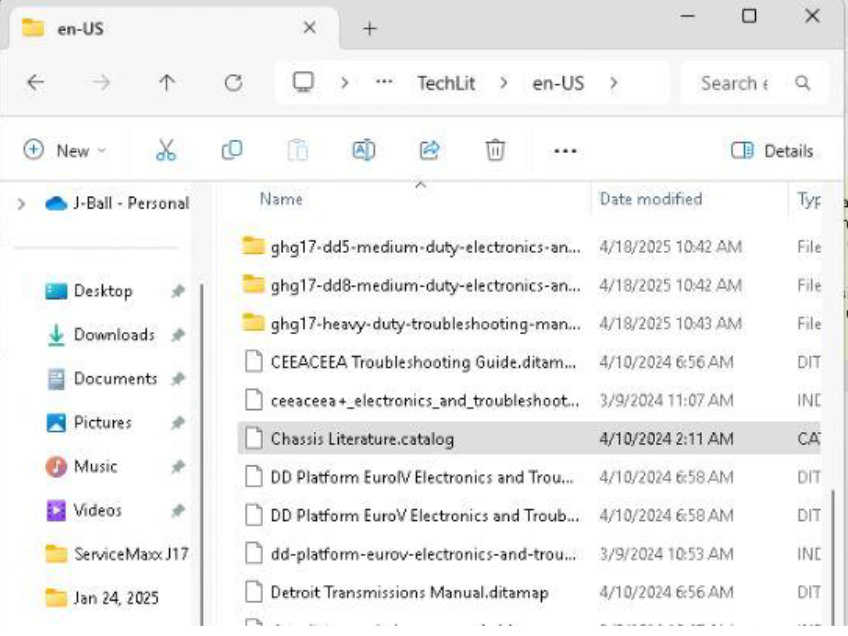The height and width of the screenshot is (636, 848).
Task: Expand the J-Ball Personal OneDrive tree
Action: (x=21, y=204)
